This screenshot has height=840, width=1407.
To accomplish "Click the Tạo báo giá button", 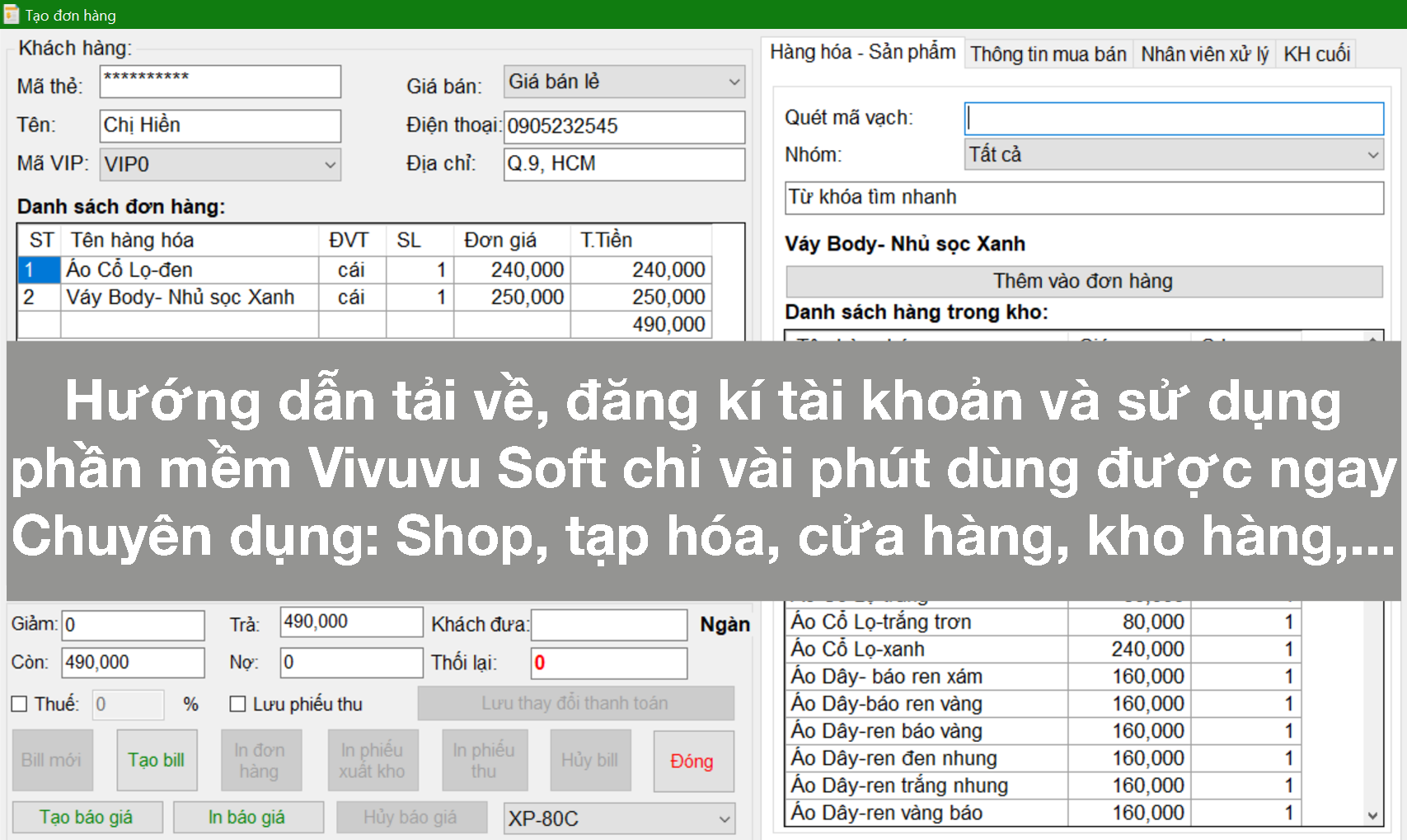I will (86, 817).
